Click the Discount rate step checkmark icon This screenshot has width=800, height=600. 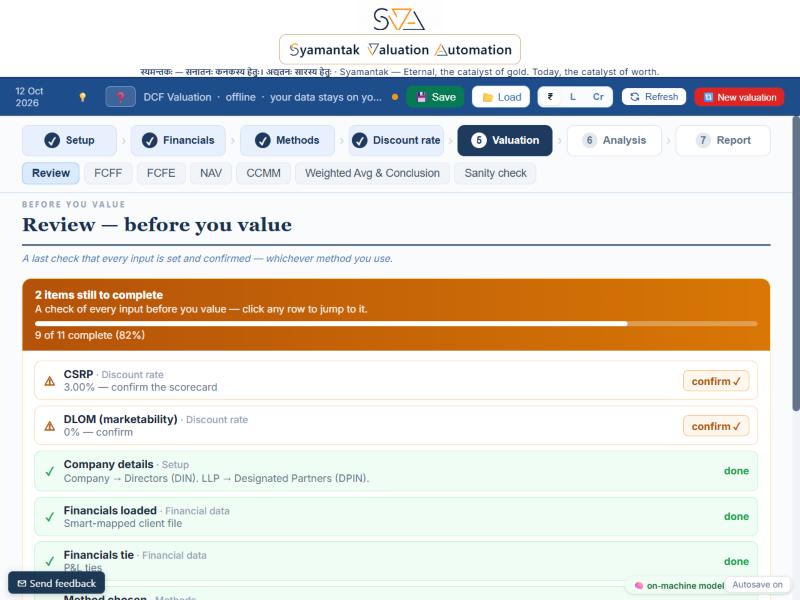point(359,140)
